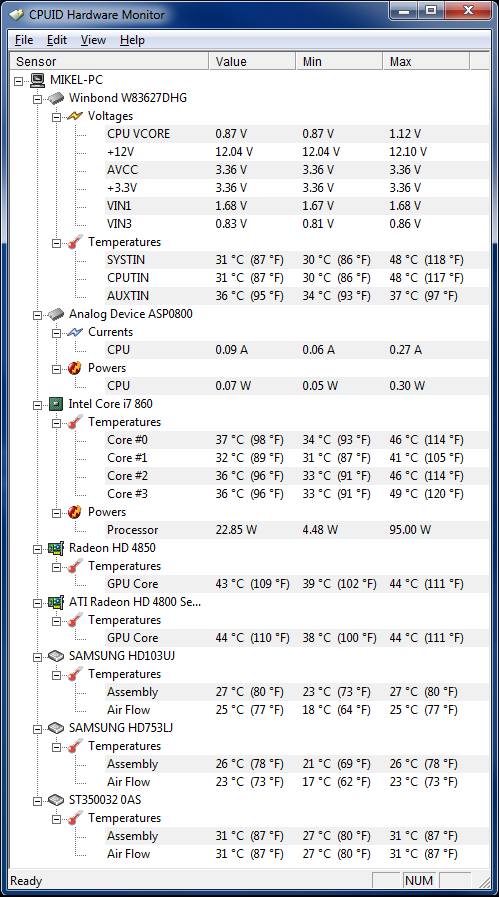Collapse the Winbond W83627DHG node
This screenshot has height=897, width=499.
(x=37, y=98)
